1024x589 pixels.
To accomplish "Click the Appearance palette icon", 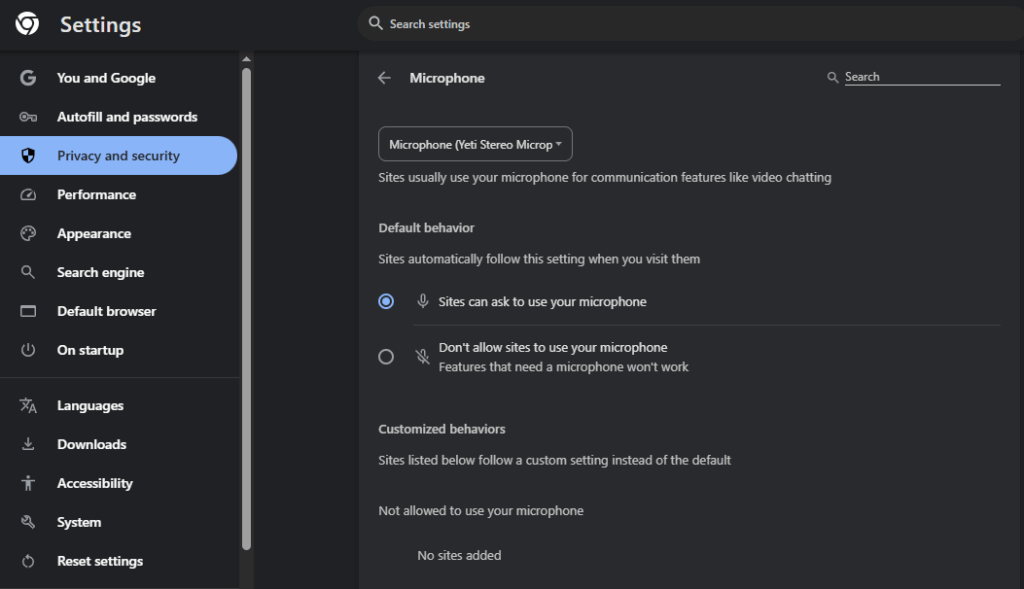I will pyautogui.click(x=28, y=233).
